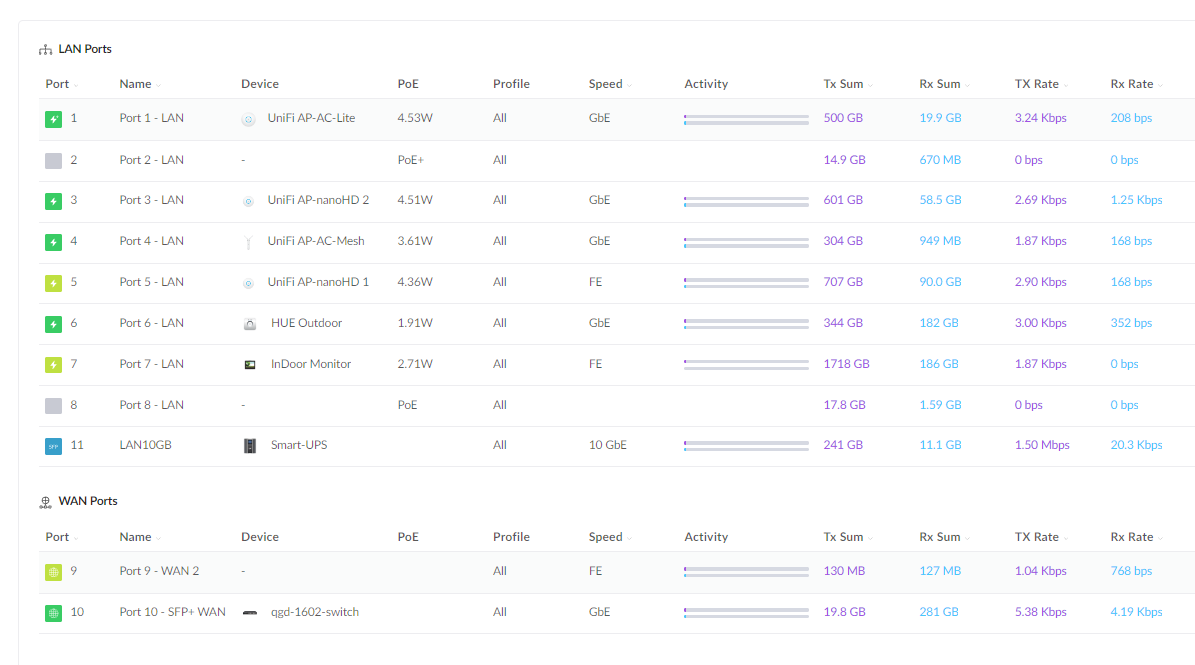Click the 10 GbE speed value
The width and height of the screenshot is (1195, 665).
pos(607,446)
